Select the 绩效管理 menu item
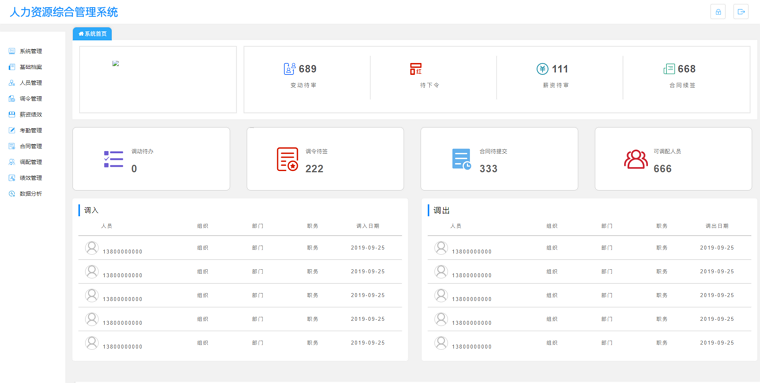 (31, 178)
